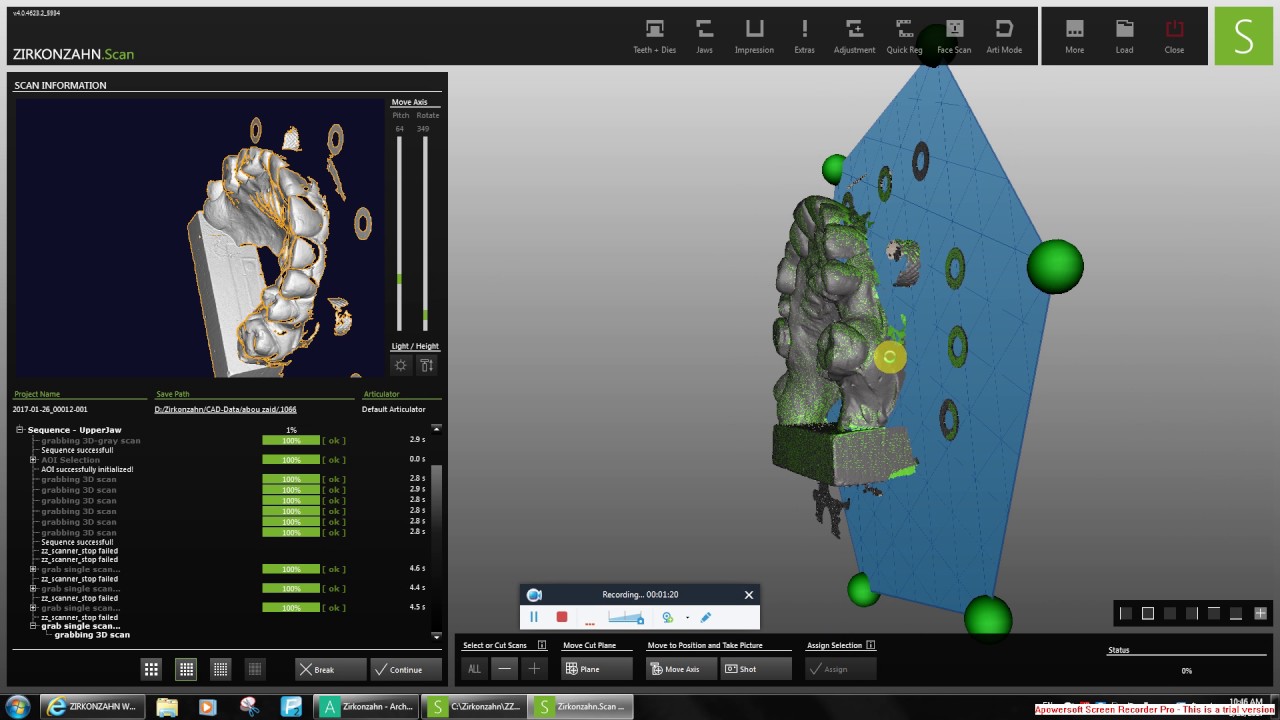Adjust the Pitch axis slider
Image resolution: width=1280 pixels, height=720 pixels.
point(399,232)
